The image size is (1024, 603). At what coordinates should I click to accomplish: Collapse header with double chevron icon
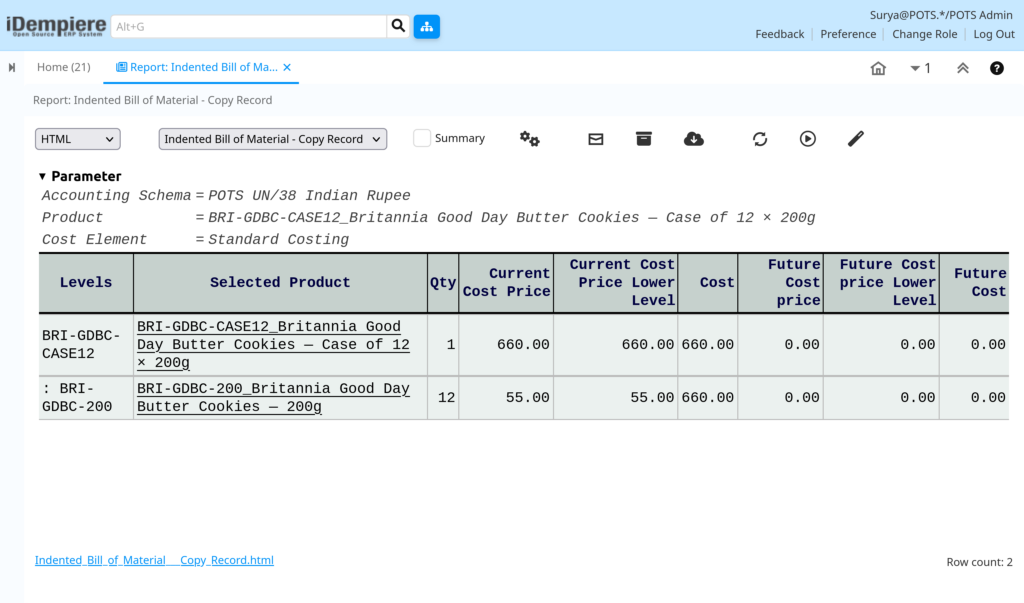[x=963, y=68]
